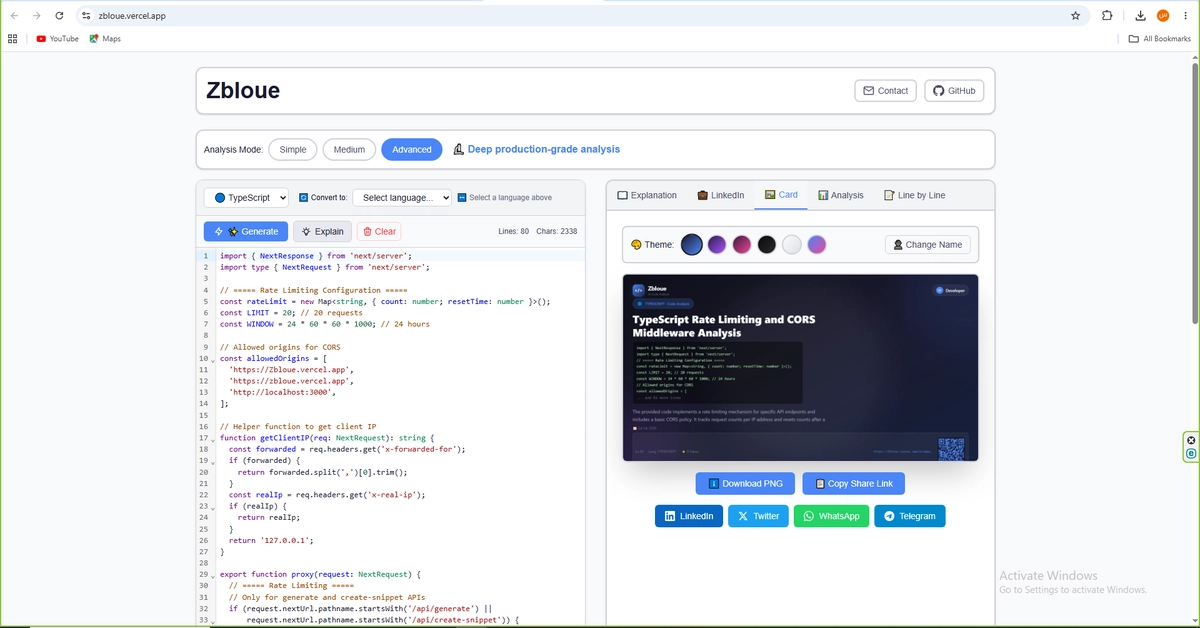
Task: Click the 'Theme:' label
Action: pyautogui.click(x=659, y=244)
